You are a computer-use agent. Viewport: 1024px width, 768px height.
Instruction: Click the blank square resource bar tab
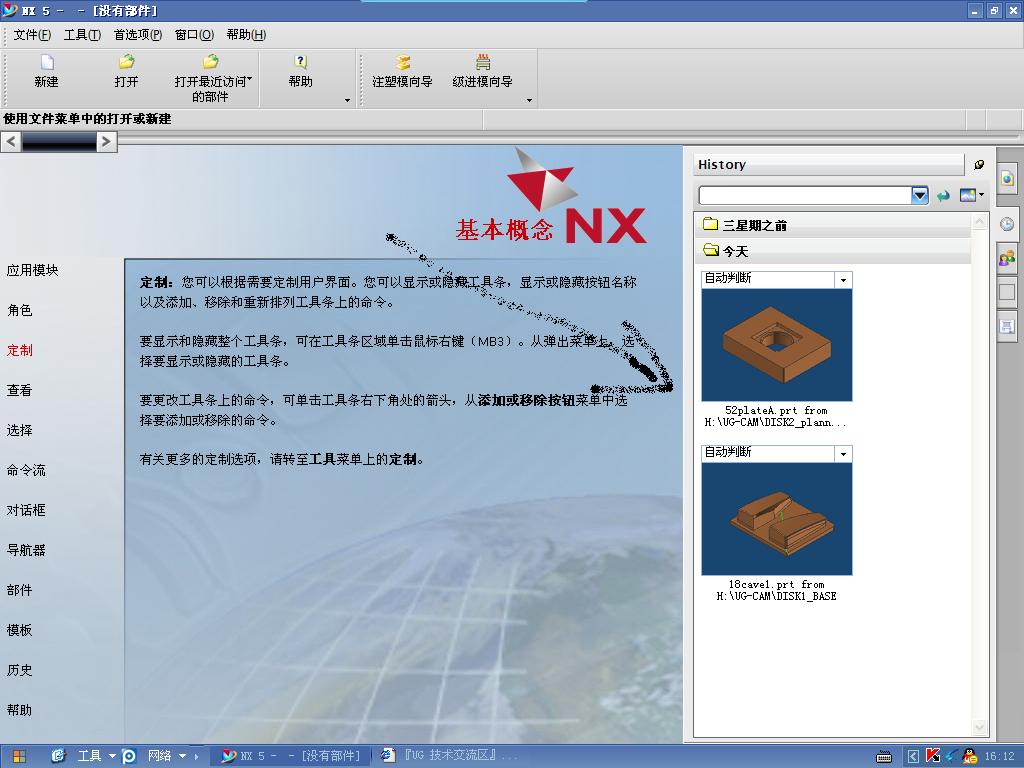pos(1007,292)
